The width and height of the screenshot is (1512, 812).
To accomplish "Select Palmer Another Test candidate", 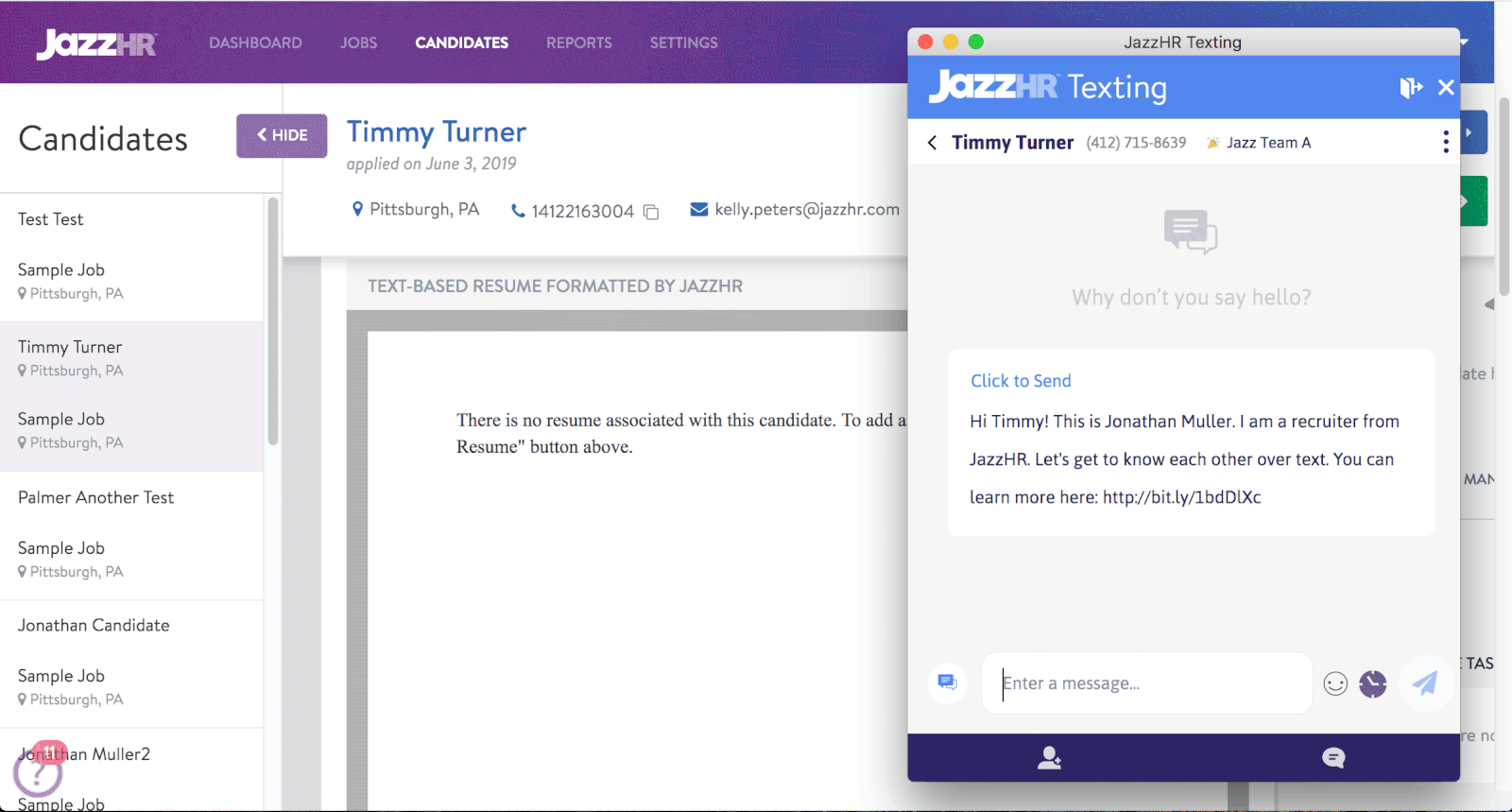I will click(x=95, y=497).
